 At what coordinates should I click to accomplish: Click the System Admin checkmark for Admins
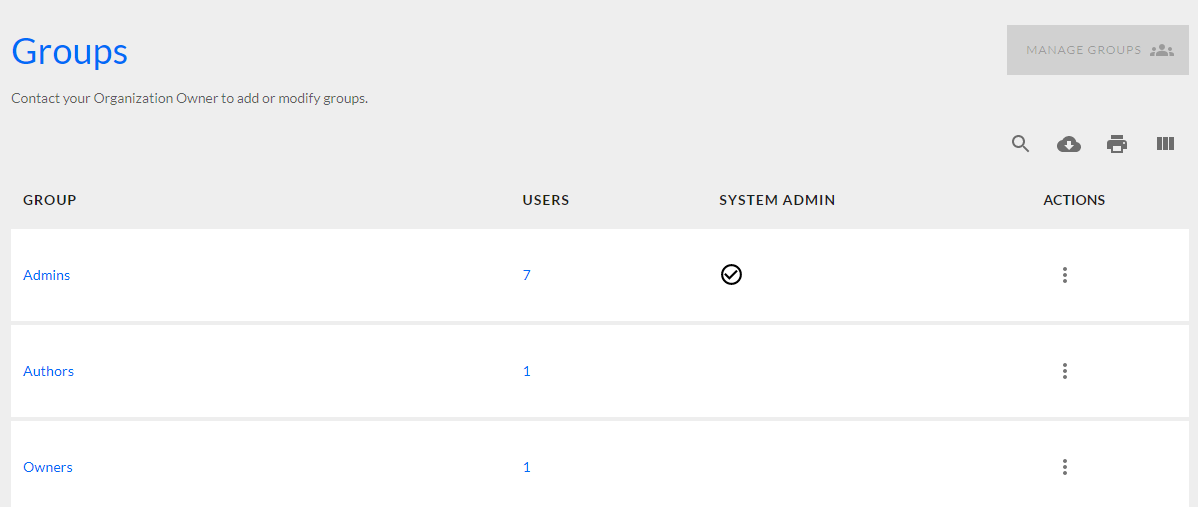click(731, 274)
